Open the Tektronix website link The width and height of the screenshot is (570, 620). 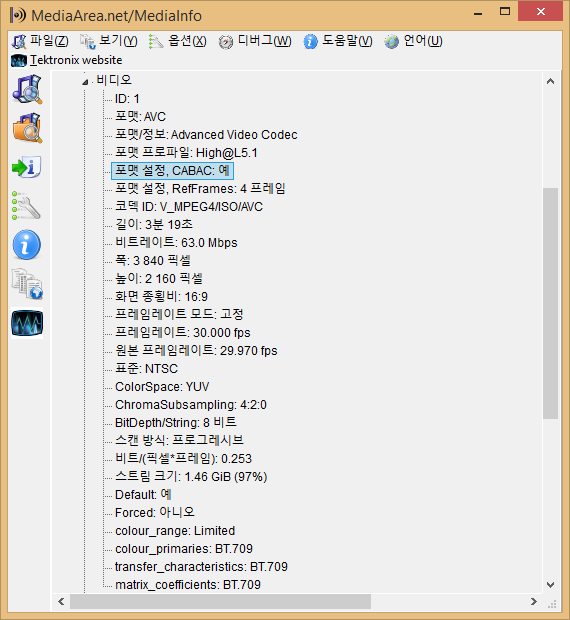click(x=67, y=60)
